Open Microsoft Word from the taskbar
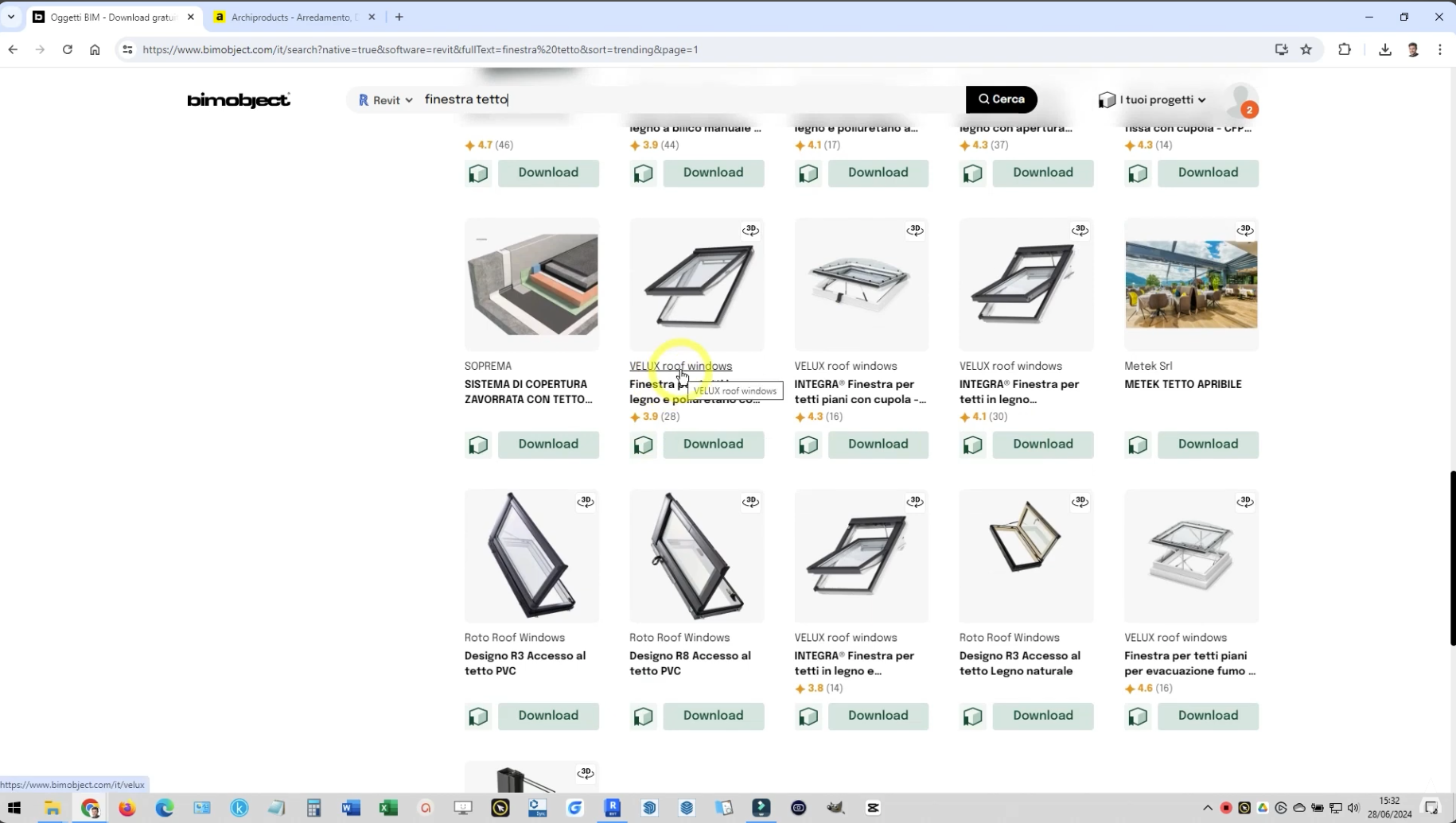The height and width of the screenshot is (823, 1456). pos(351,808)
